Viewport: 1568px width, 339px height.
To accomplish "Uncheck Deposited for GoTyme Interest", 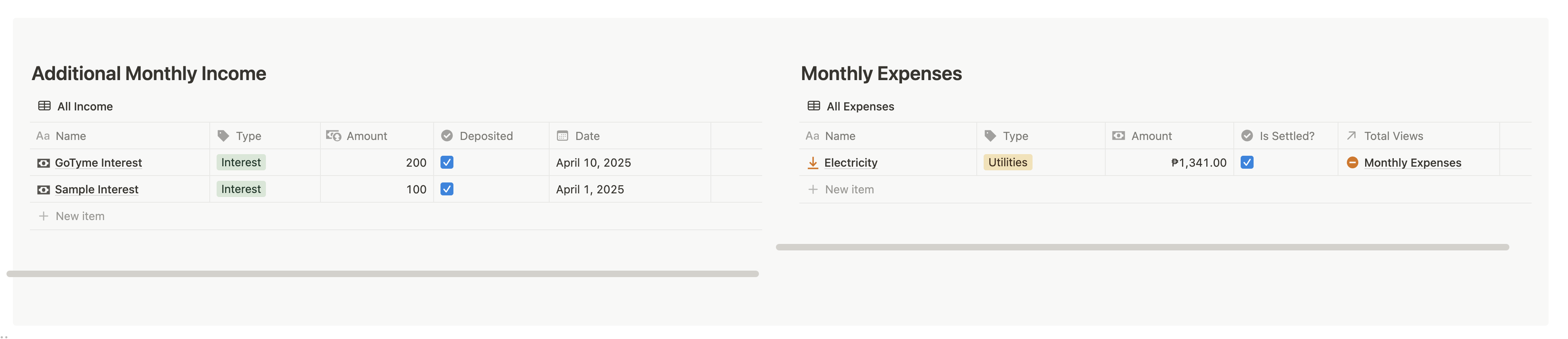I will pos(447,162).
